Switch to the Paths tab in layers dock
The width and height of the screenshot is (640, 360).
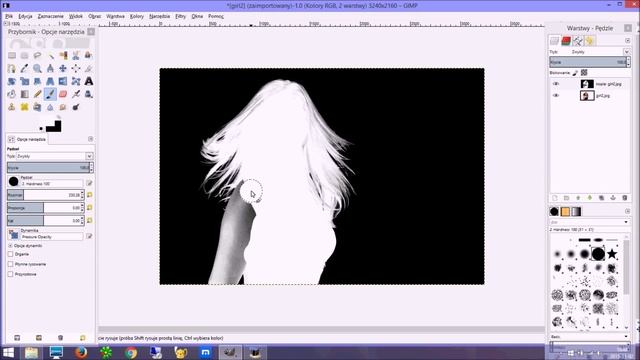coord(578,41)
